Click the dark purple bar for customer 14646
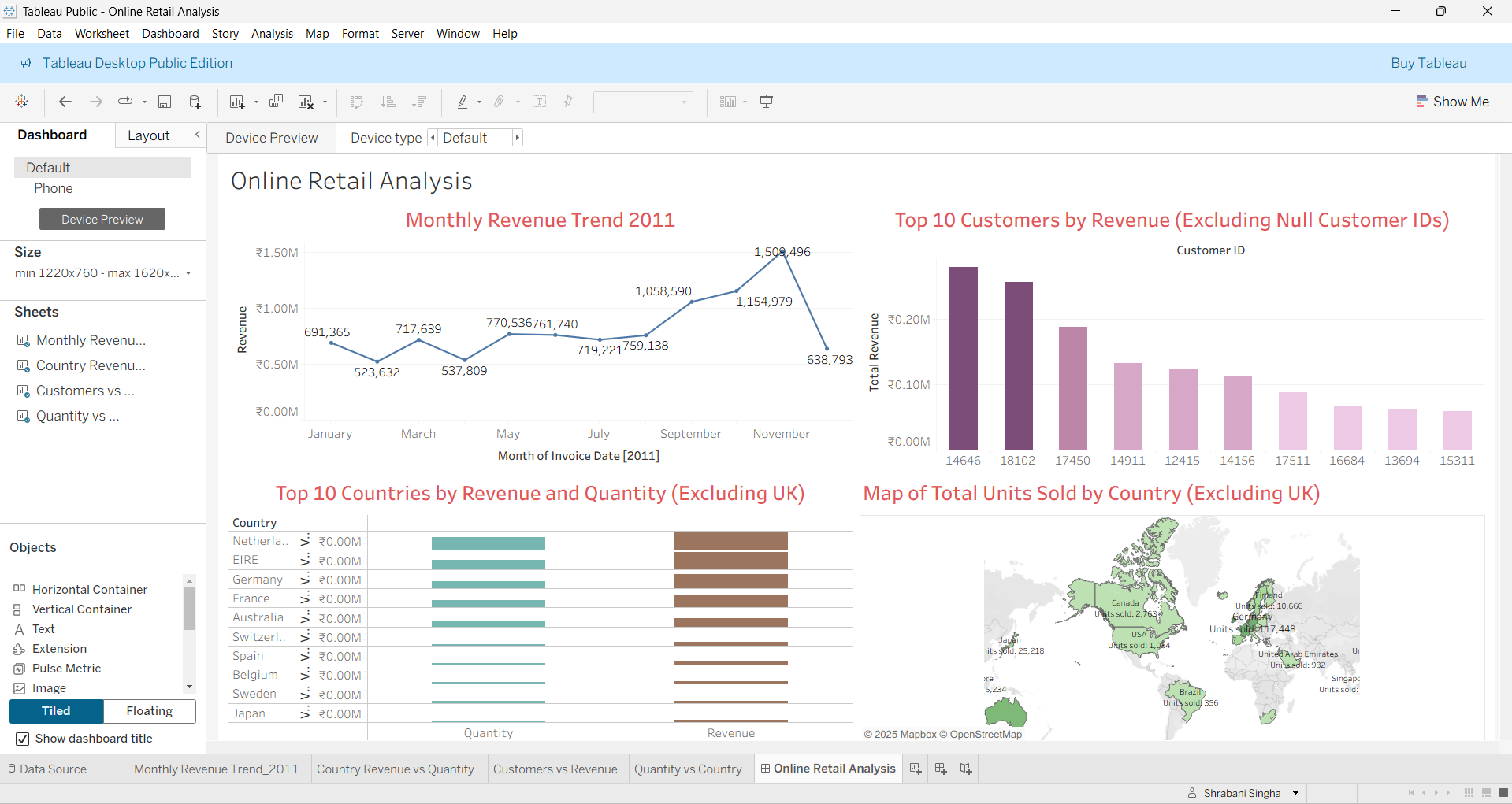Image resolution: width=1512 pixels, height=804 pixels. tap(963, 358)
